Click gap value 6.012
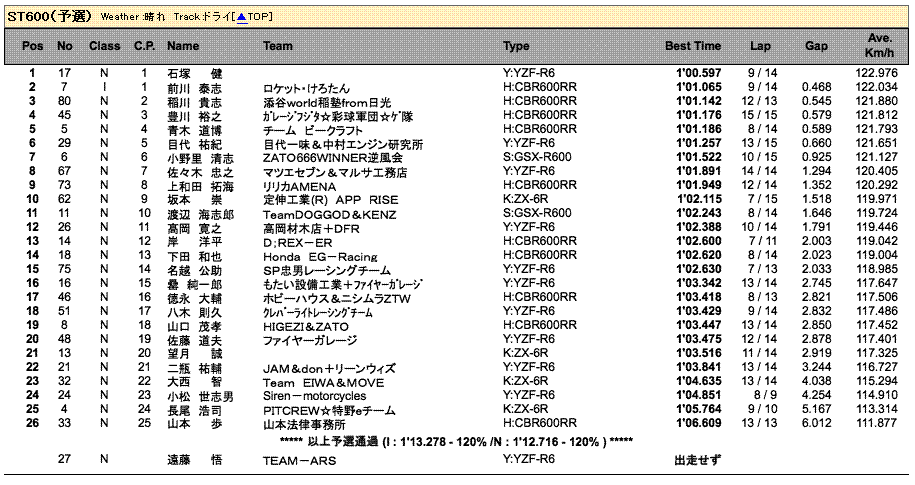 (x=816, y=423)
